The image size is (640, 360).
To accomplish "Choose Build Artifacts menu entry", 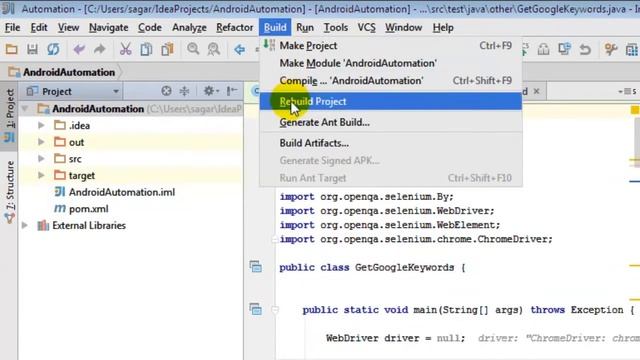I will pyautogui.click(x=391, y=143).
